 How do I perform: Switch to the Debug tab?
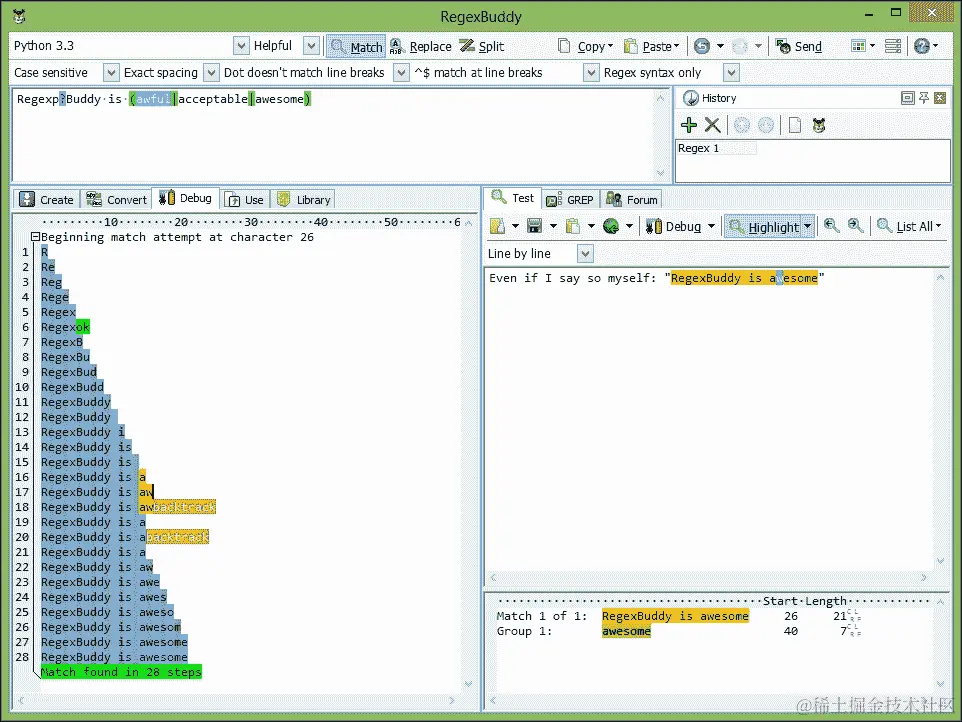click(x=185, y=198)
